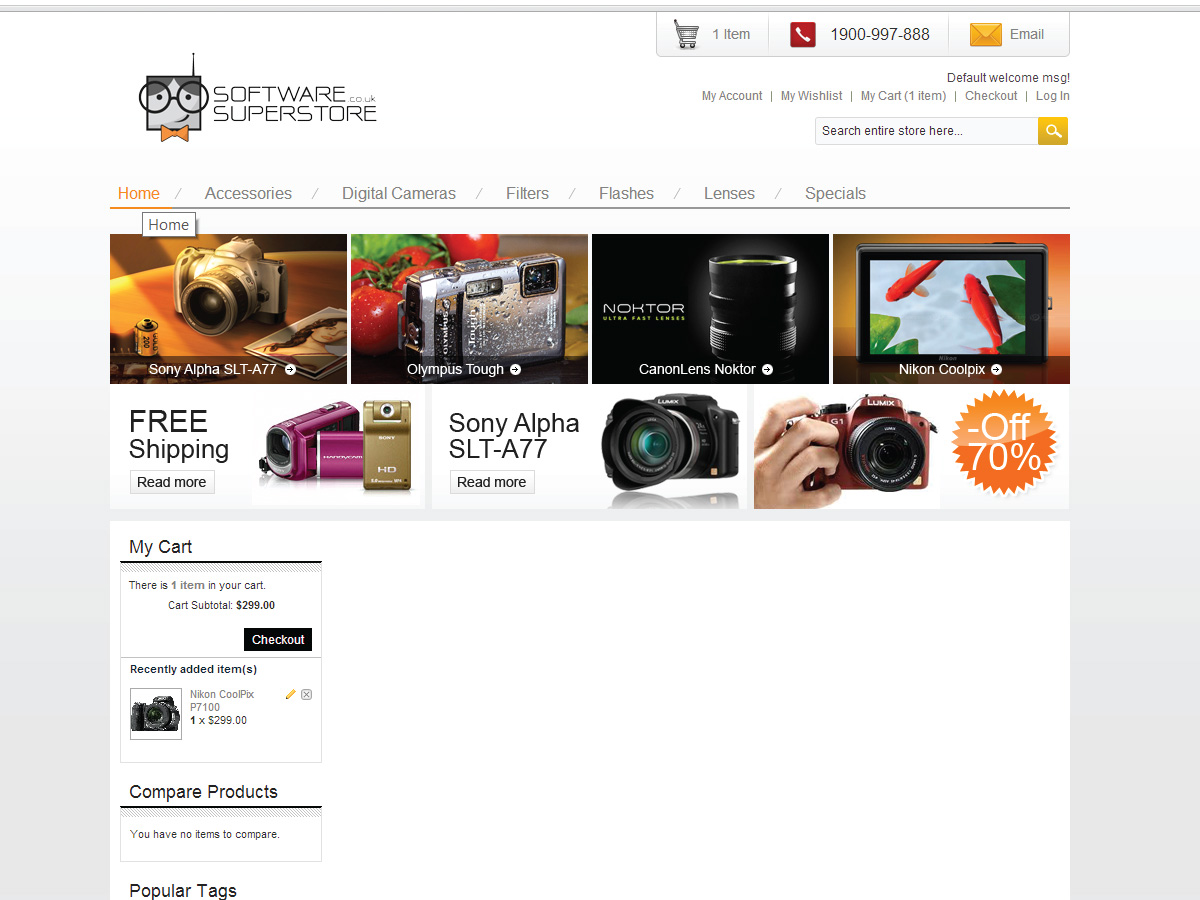Click Read more under Sony Alpha SLT-A77 banner
1200x900 pixels.
[x=492, y=482]
